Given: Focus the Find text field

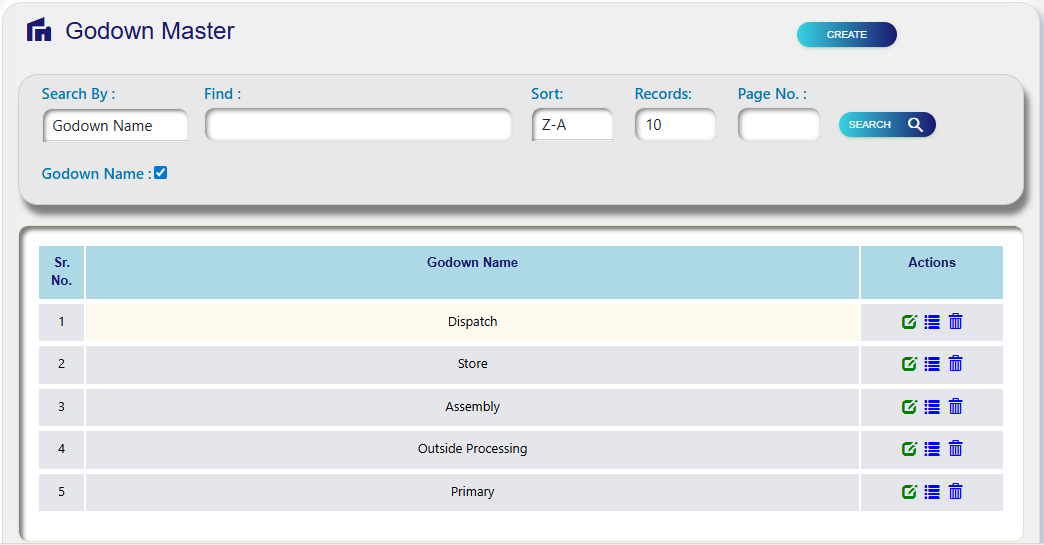Looking at the screenshot, I should click(x=358, y=125).
